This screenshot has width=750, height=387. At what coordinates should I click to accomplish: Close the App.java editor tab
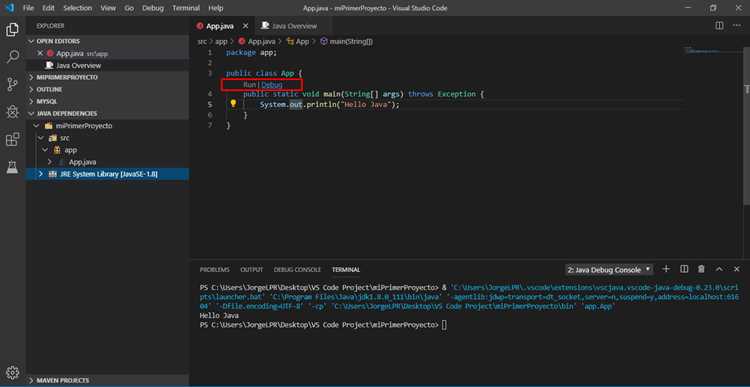[245, 26]
